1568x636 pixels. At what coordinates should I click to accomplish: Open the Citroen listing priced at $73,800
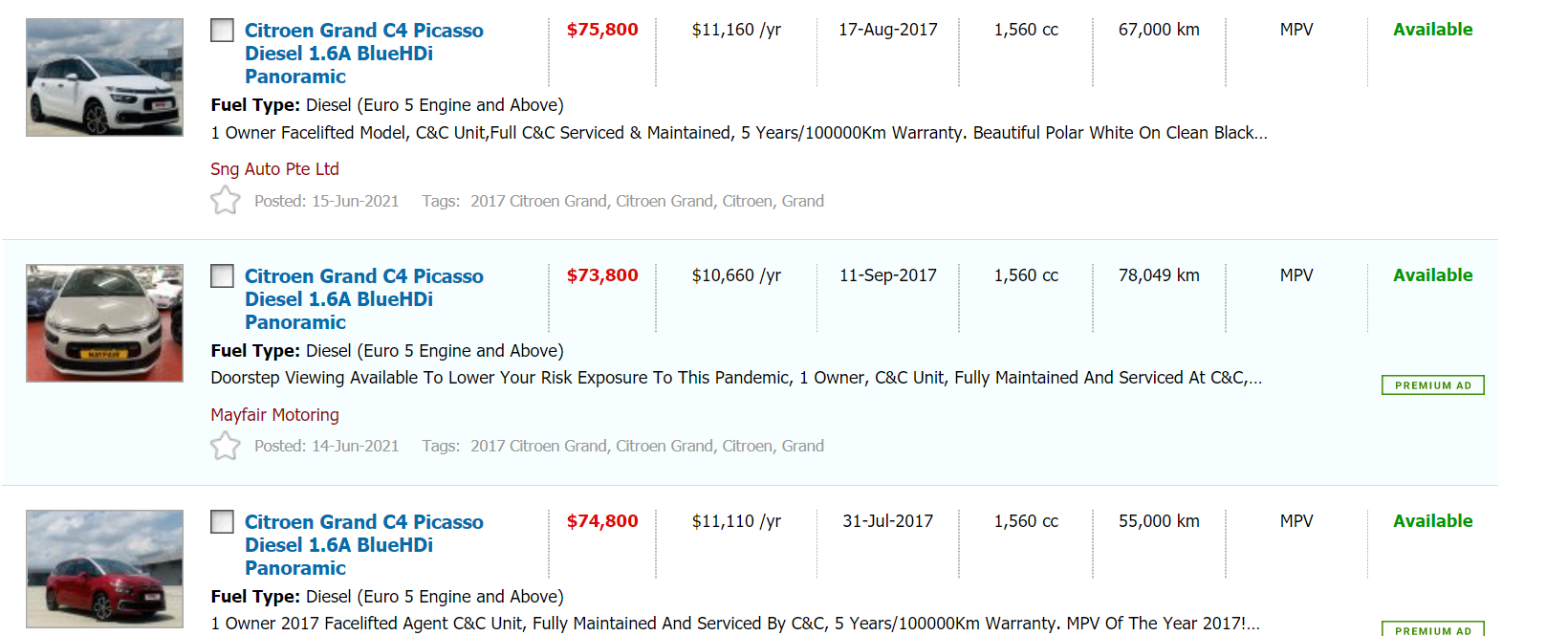[363, 299]
